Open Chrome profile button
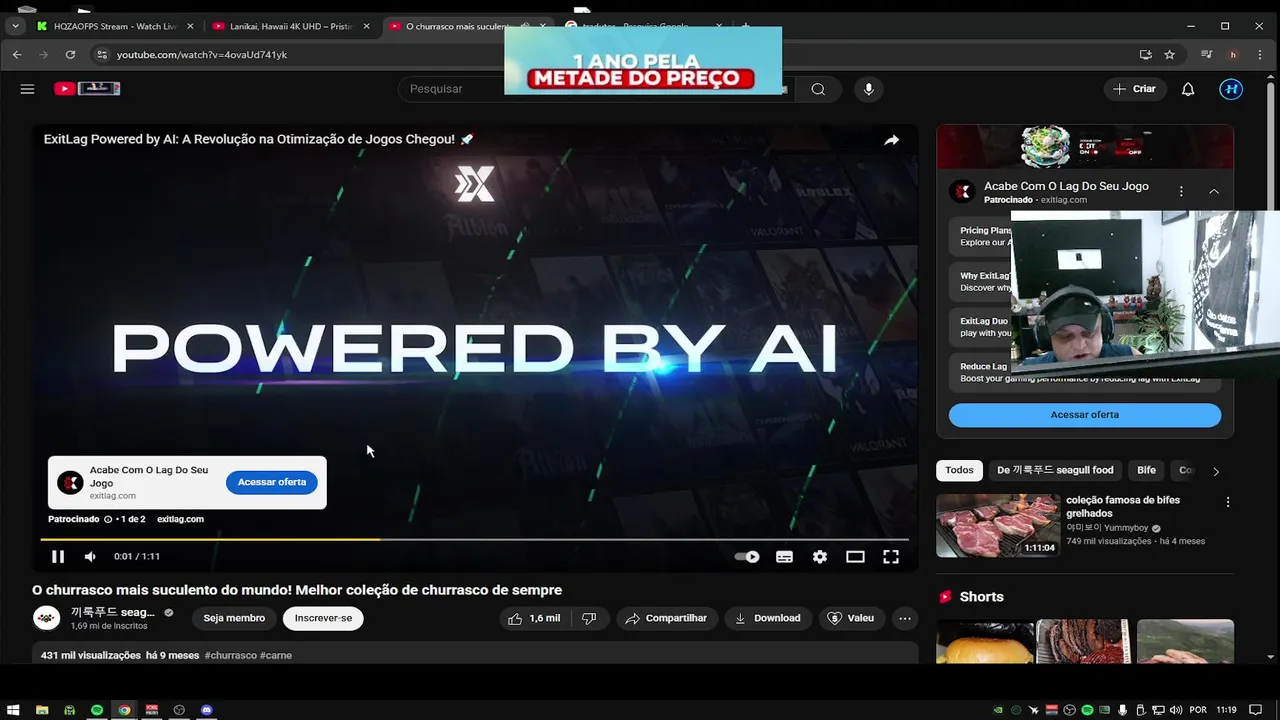The width and height of the screenshot is (1280, 720). point(1233,55)
